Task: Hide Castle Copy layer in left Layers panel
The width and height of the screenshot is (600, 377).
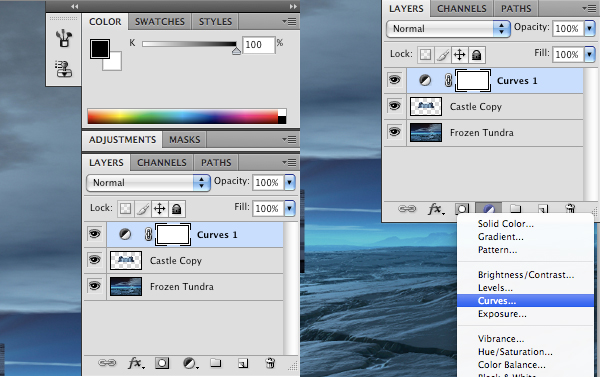Action: [x=95, y=259]
